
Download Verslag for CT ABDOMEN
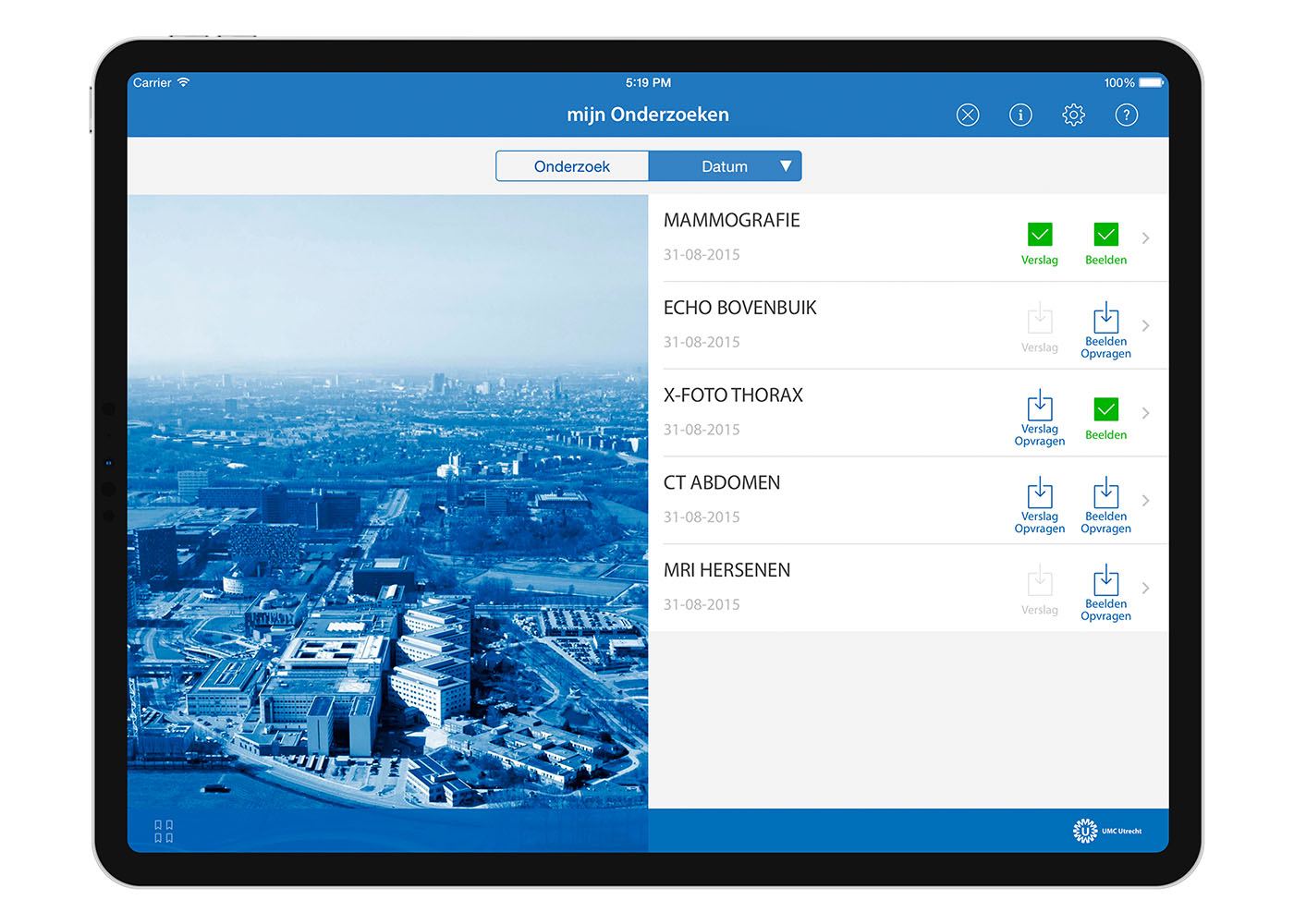click(x=1040, y=505)
